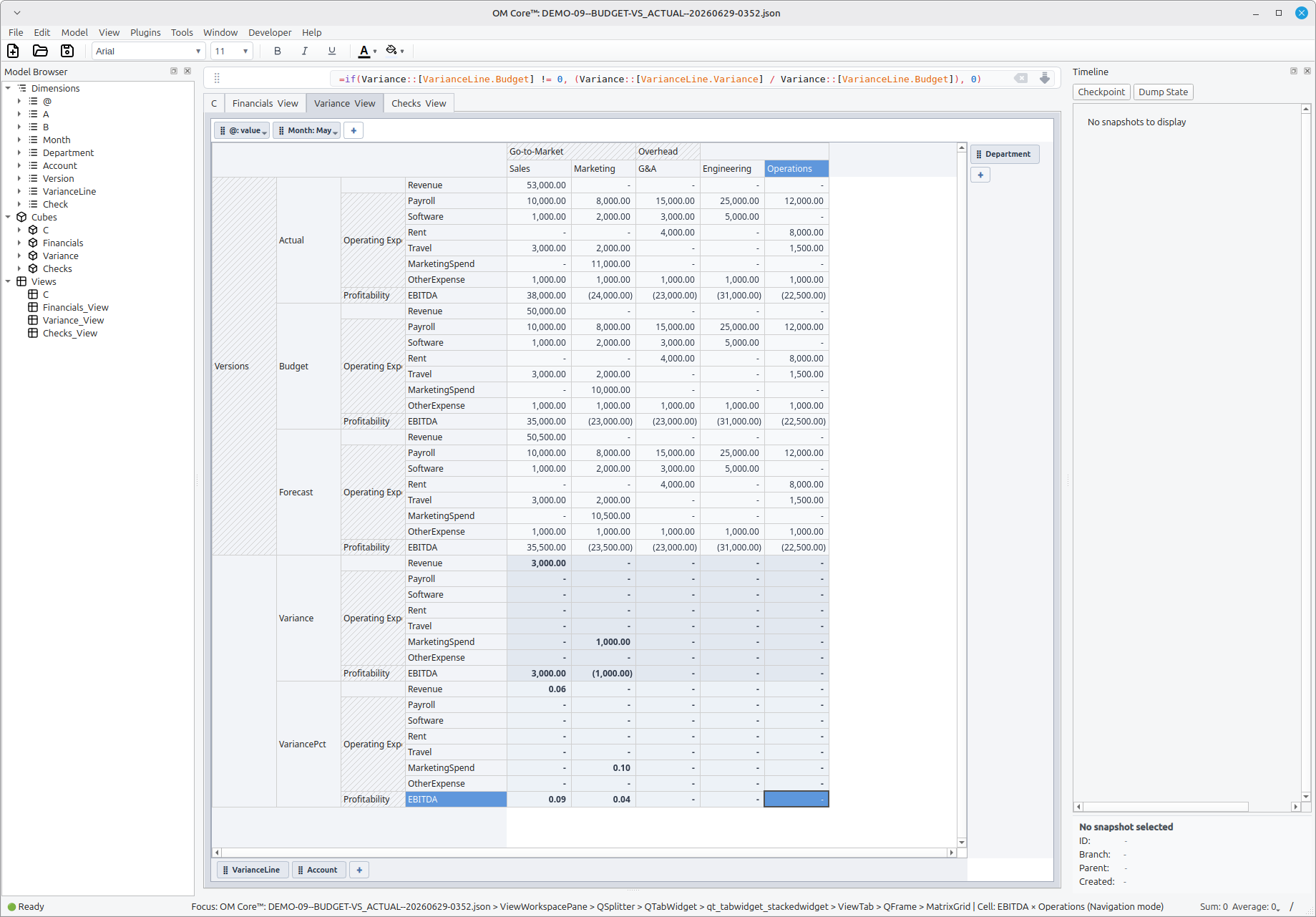The height and width of the screenshot is (917, 1316).
Task: Open the Month: May filter dropdown
Action: 306,130
